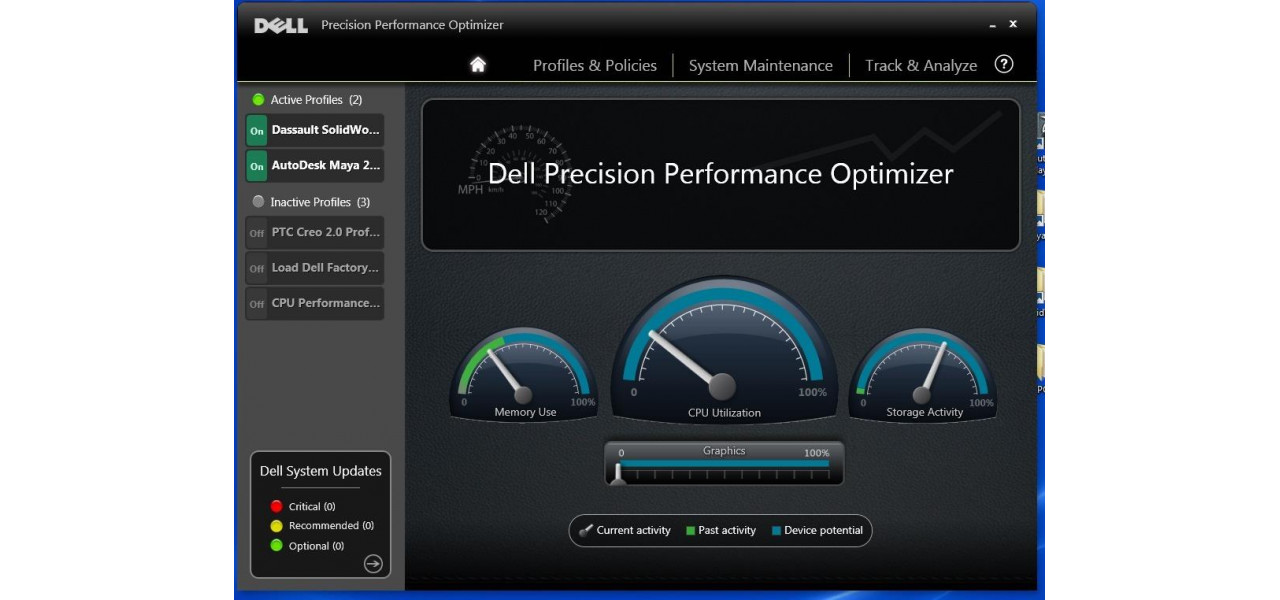1280x600 pixels.
Task: Click the Optional (0) updates label
Action: (x=316, y=546)
